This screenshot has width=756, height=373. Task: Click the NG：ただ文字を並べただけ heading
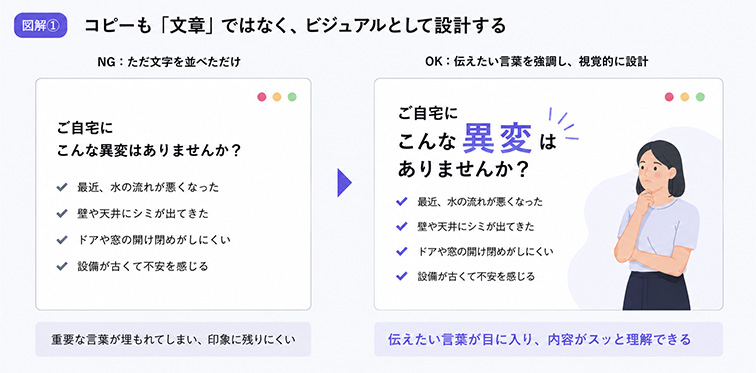click(x=168, y=62)
